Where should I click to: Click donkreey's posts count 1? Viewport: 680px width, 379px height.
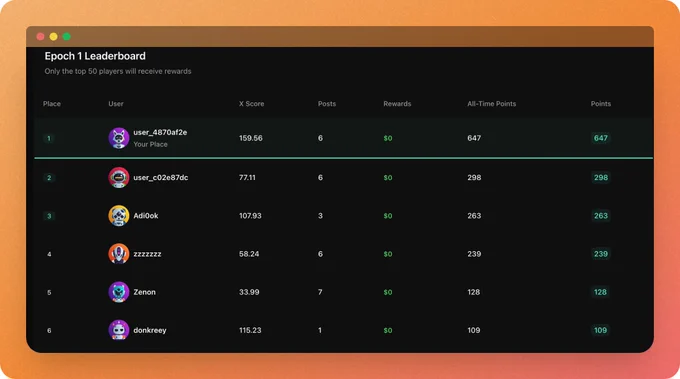pos(320,330)
